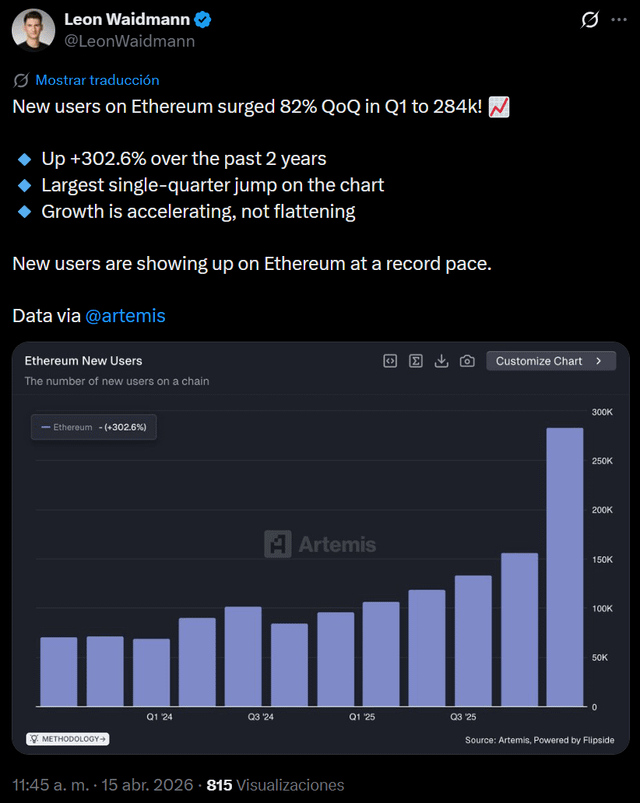
Task: Click Leon Waidmann's profile avatar
Action: (33, 30)
